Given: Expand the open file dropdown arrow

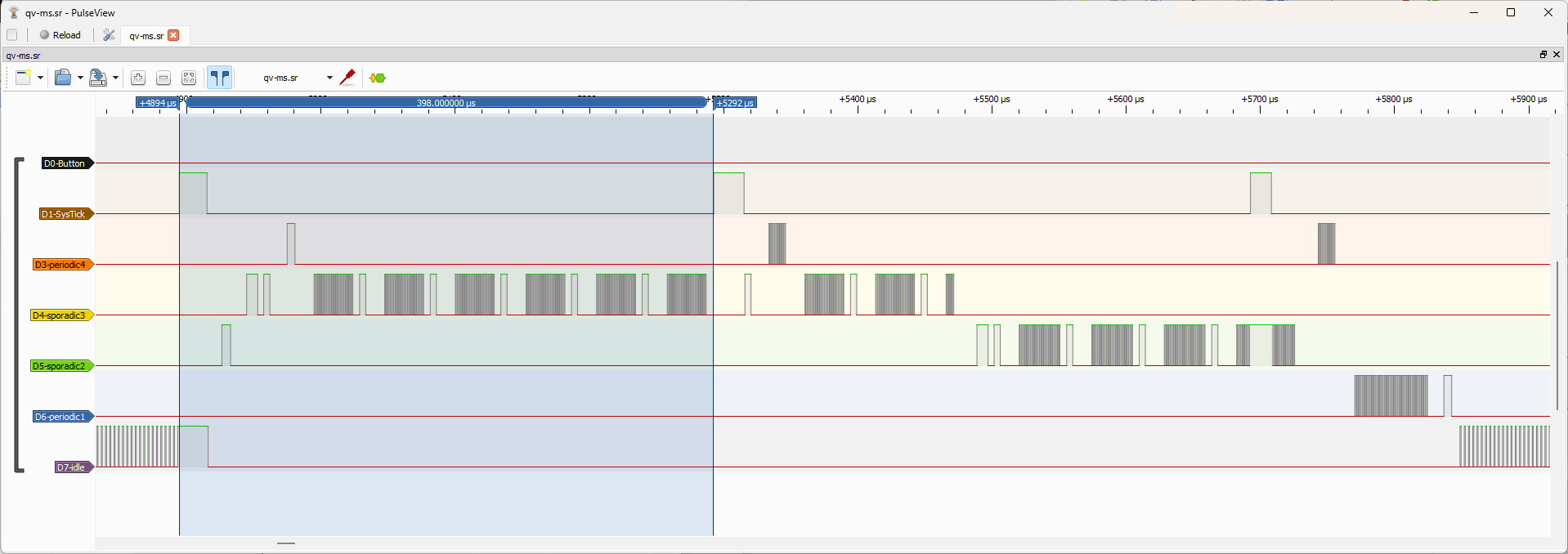Looking at the screenshot, I should click(80, 78).
